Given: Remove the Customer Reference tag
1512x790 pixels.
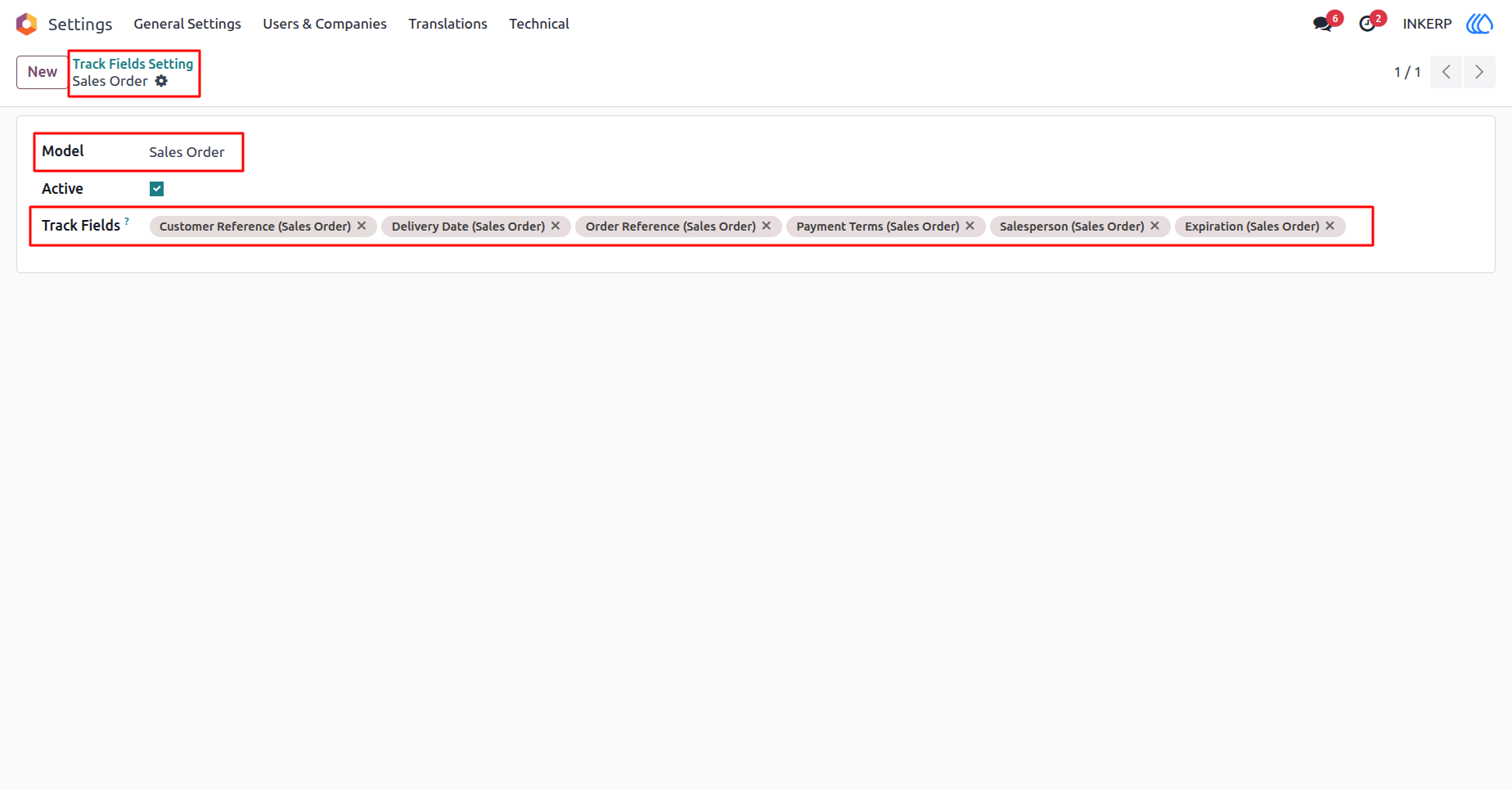Looking at the screenshot, I should [x=362, y=226].
